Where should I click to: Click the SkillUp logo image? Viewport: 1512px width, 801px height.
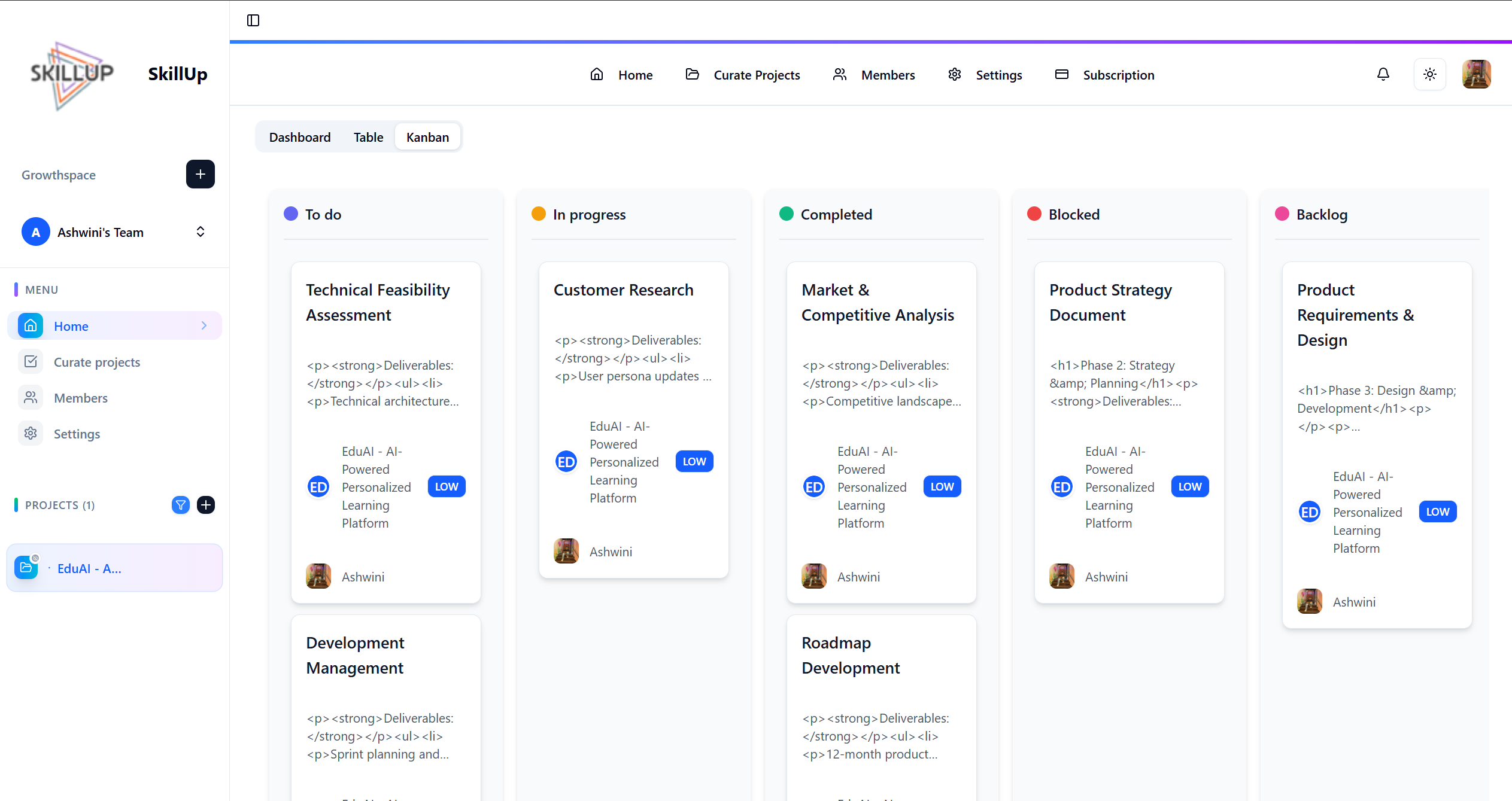click(x=72, y=74)
